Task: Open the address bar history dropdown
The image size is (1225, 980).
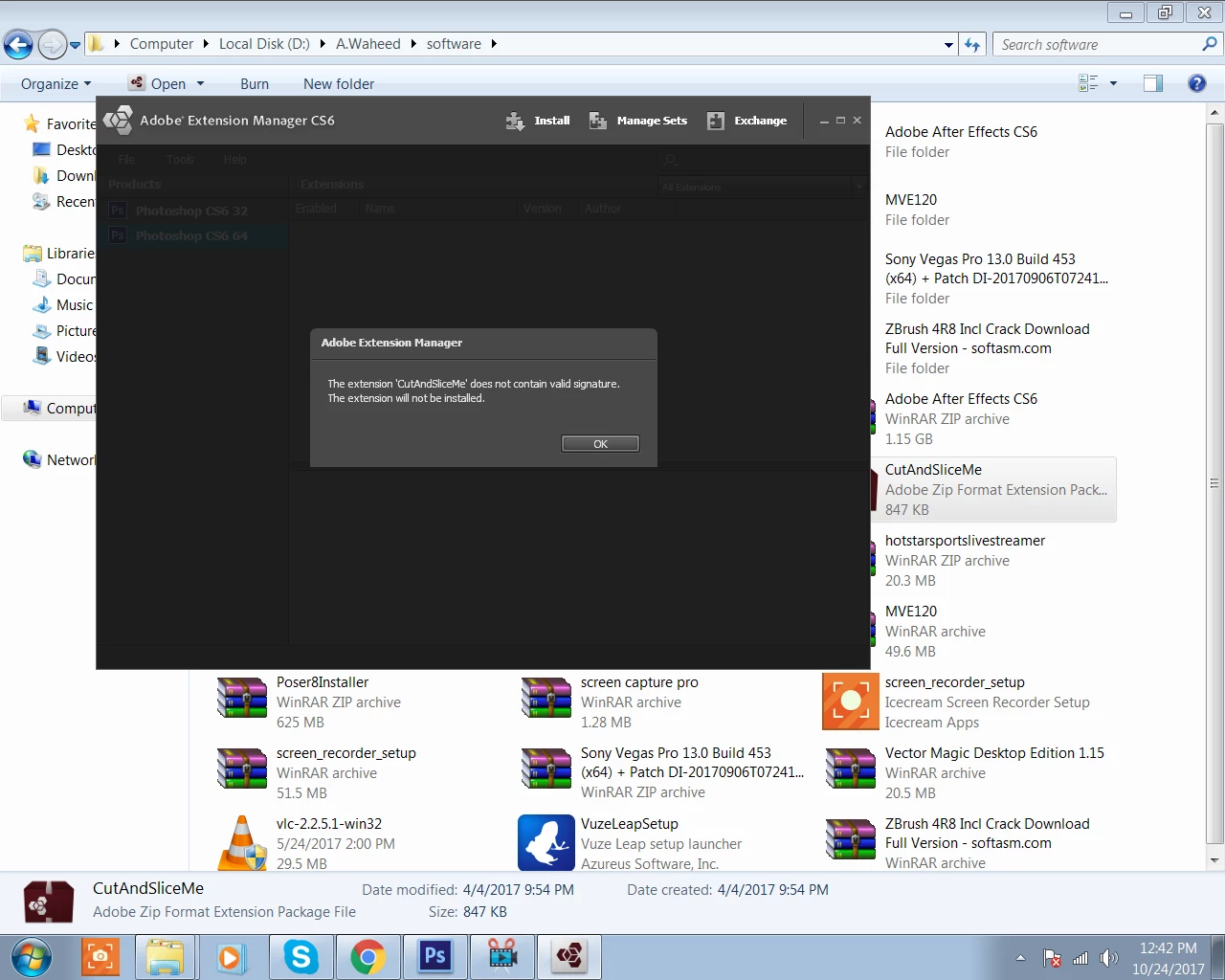Action: 948,45
